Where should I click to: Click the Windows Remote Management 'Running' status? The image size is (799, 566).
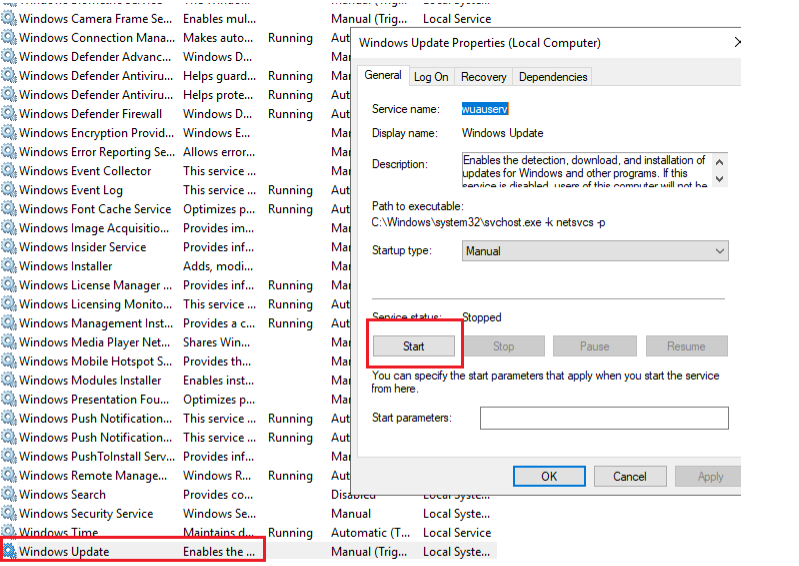[290, 475]
